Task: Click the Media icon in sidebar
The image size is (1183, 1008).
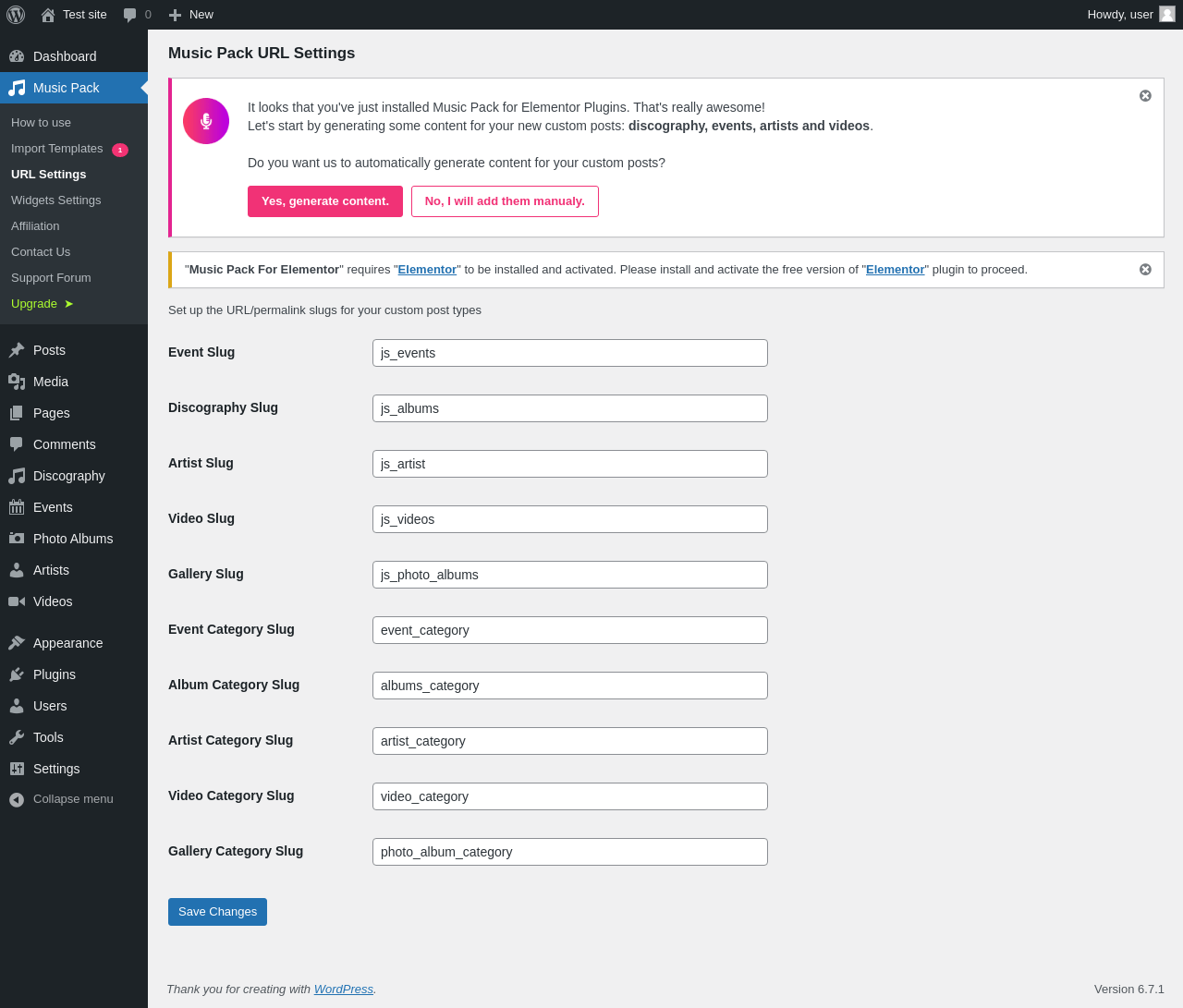Action: (x=17, y=382)
